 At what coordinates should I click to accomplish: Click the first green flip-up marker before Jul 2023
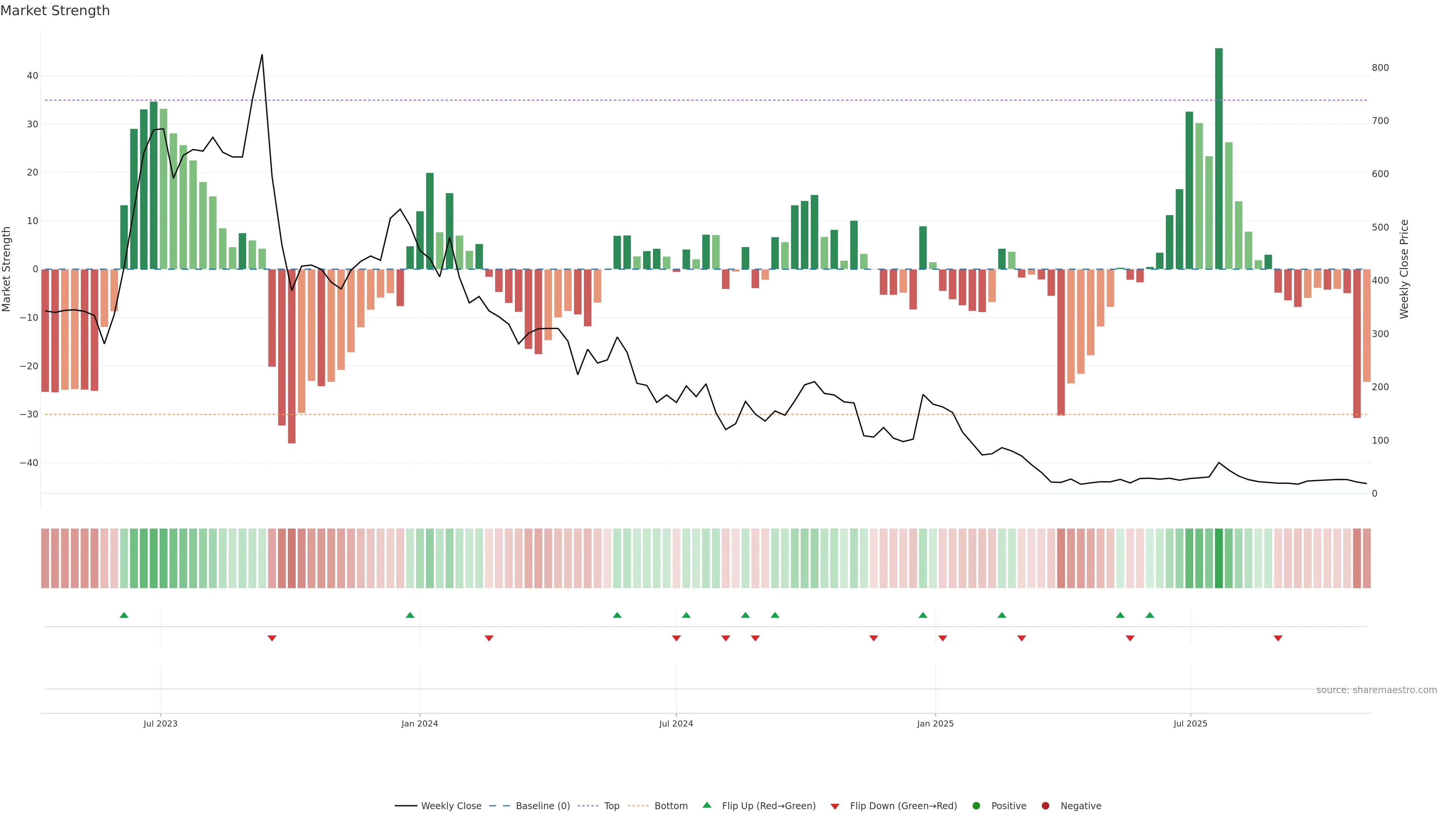[124, 615]
